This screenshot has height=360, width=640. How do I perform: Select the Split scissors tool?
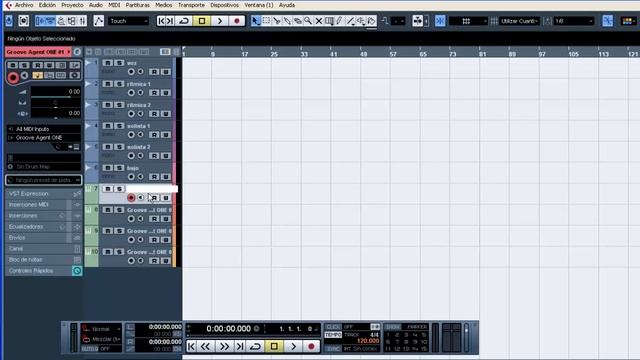(277, 21)
